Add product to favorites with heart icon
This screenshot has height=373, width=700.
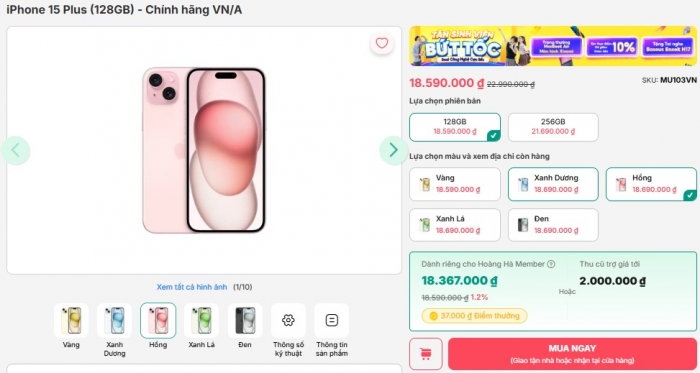[382, 43]
